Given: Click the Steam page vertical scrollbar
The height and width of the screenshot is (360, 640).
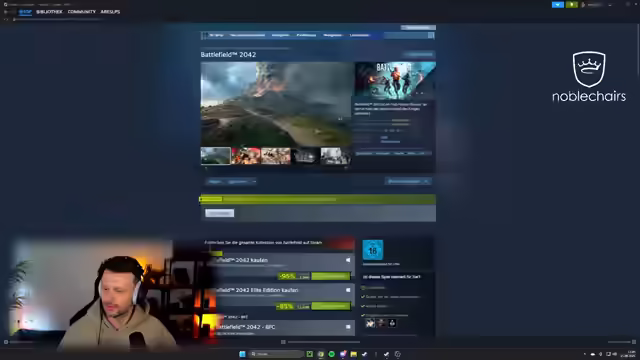Looking at the screenshot, I should tap(638, 49).
